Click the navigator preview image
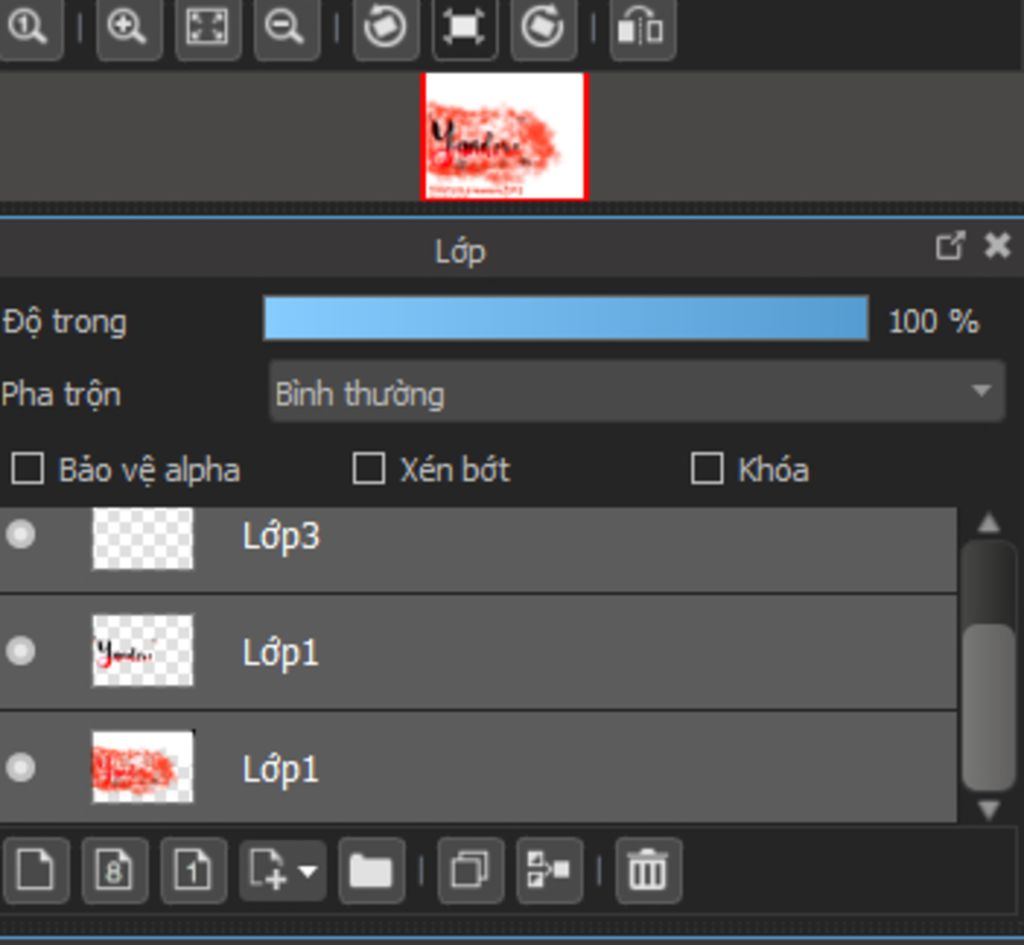Image resolution: width=1024 pixels, height=945 pixels. tap(505, 136)
